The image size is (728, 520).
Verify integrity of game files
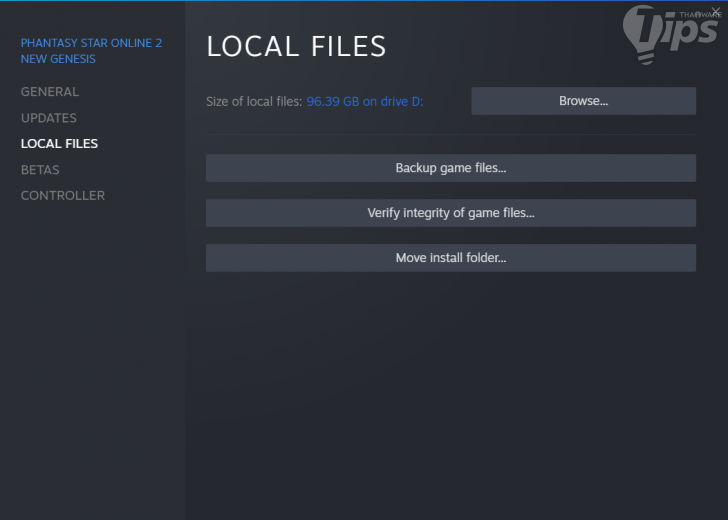pos(450,213)
